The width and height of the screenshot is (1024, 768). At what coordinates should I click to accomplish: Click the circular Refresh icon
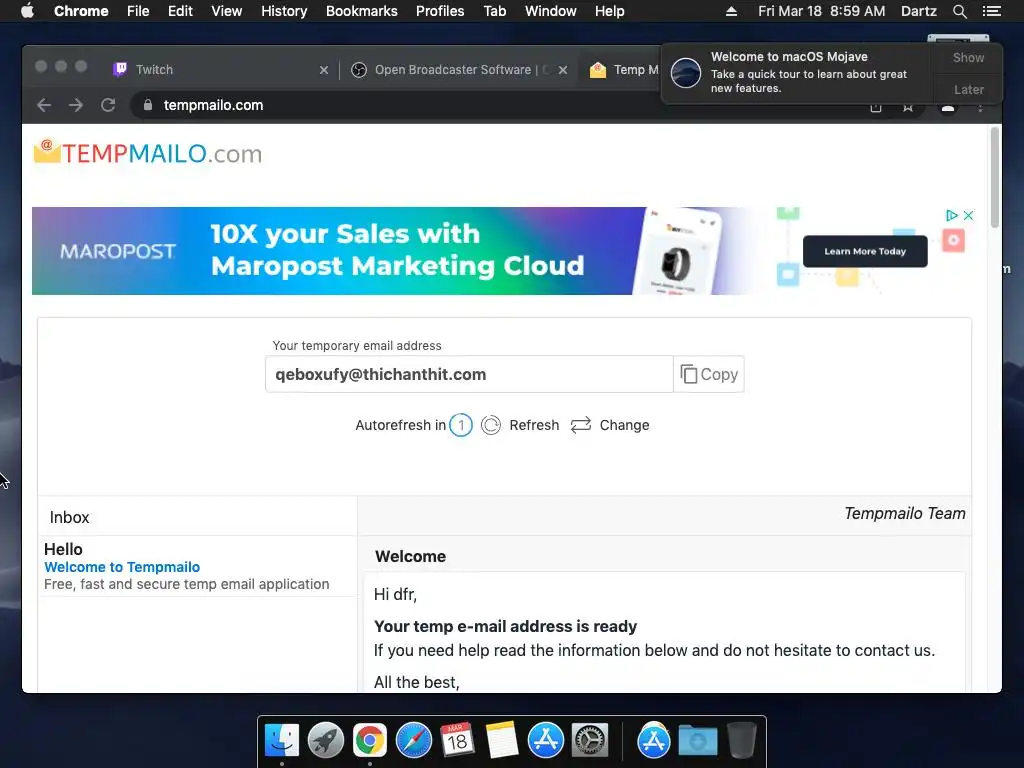pos(490,425)
